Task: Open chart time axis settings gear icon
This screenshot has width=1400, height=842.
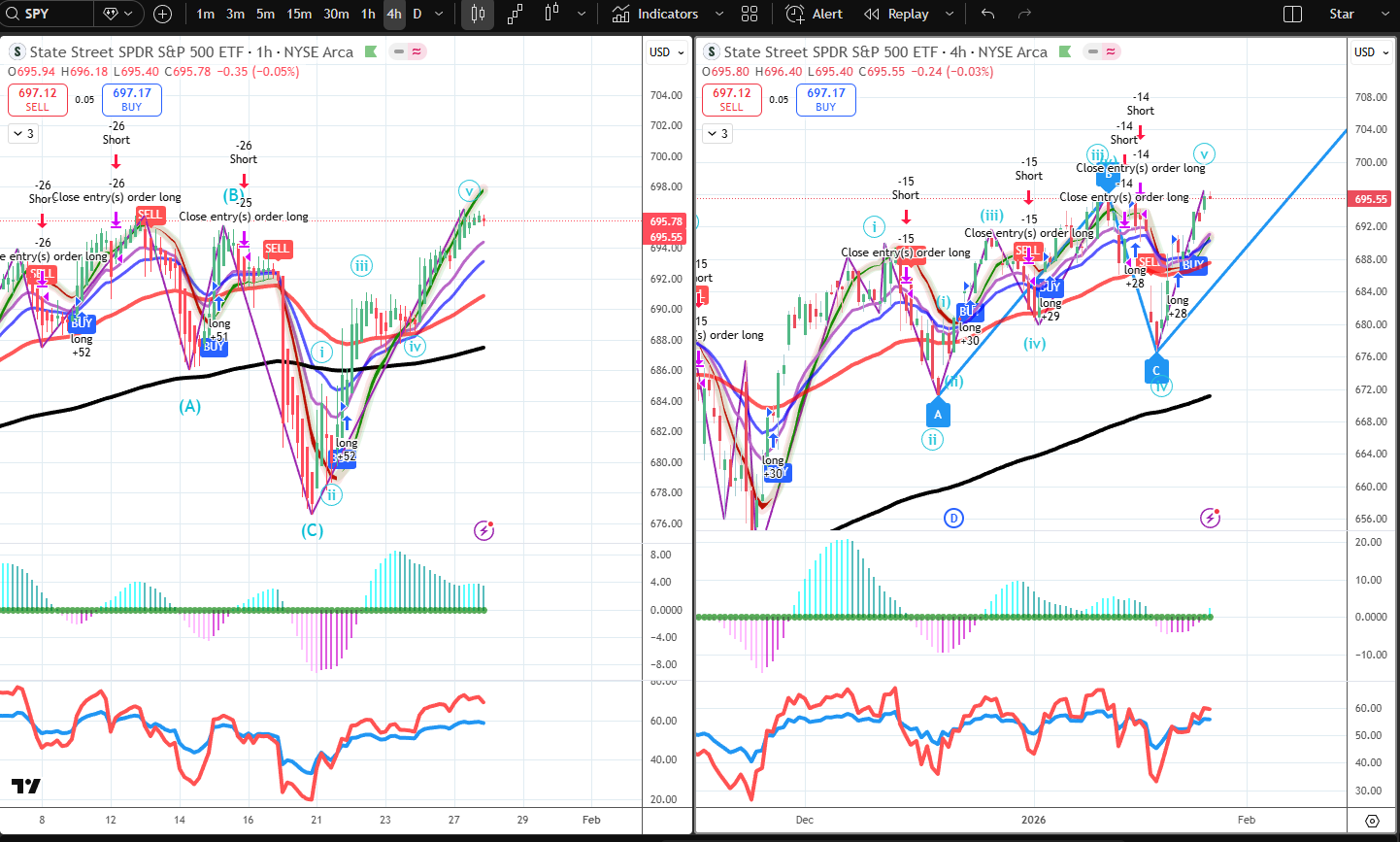Action: 1372,821
